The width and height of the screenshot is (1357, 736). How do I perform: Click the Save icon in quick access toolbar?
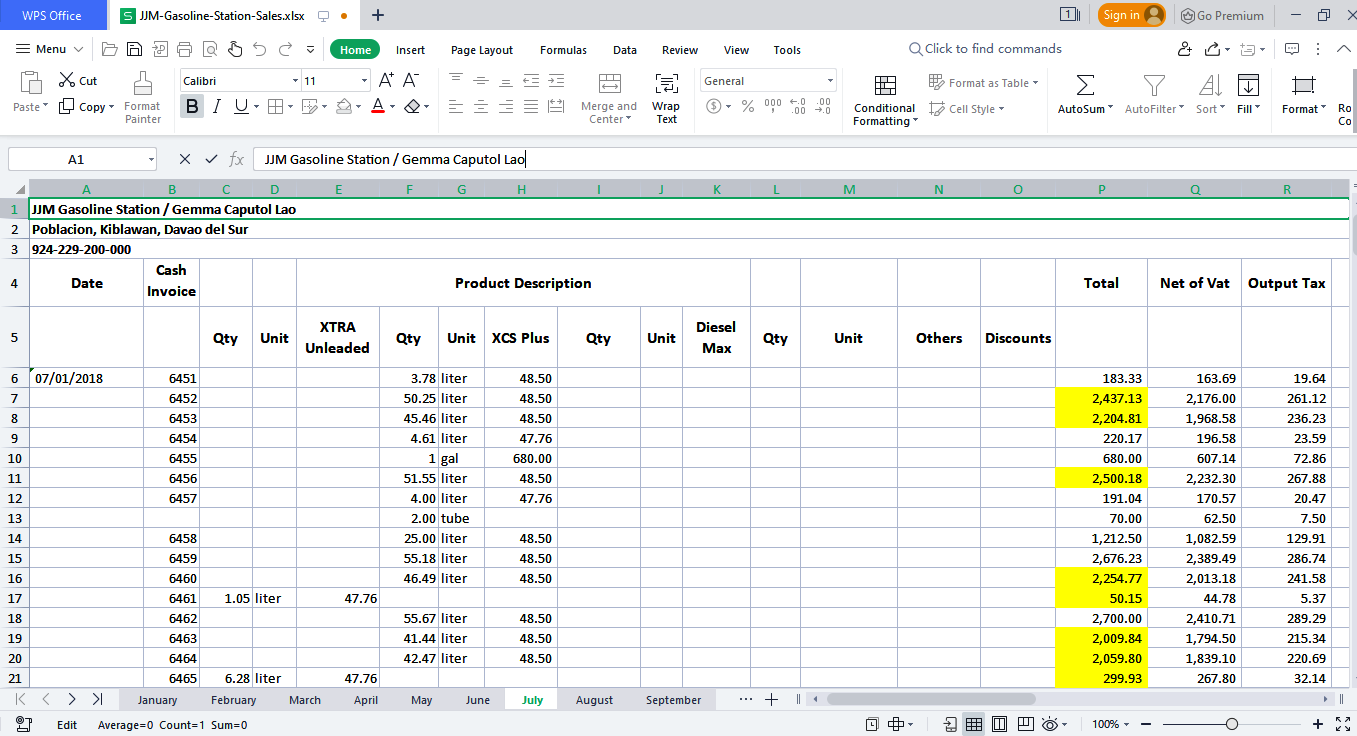[x=134, y=49]
